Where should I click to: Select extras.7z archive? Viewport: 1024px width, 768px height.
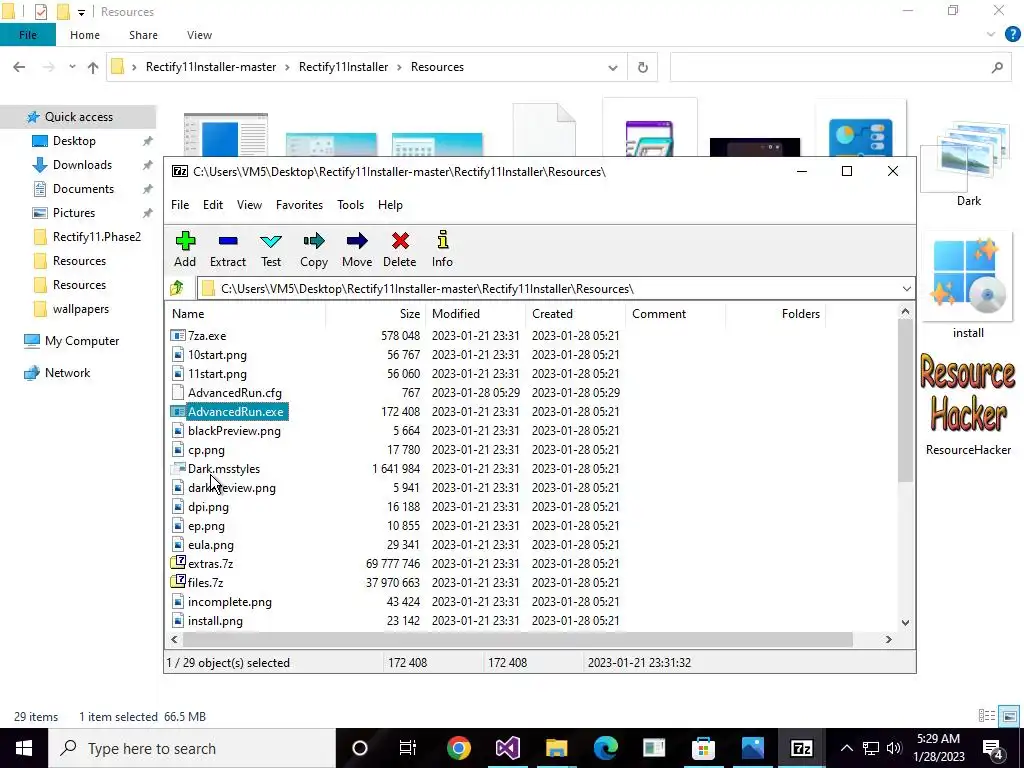[210, 563]
